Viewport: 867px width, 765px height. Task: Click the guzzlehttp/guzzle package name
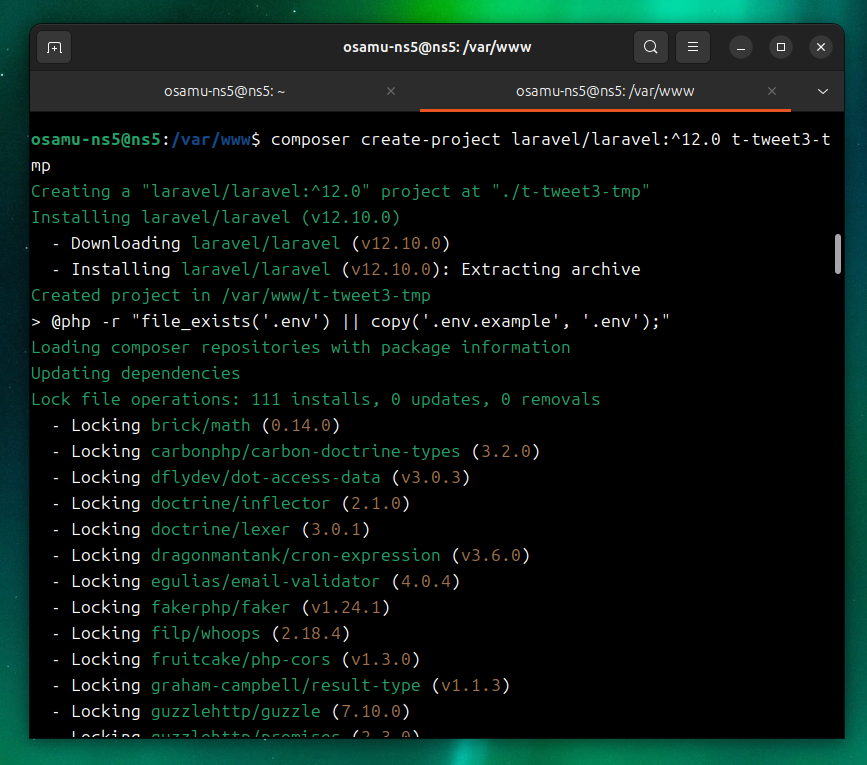(x=235, y=711)
